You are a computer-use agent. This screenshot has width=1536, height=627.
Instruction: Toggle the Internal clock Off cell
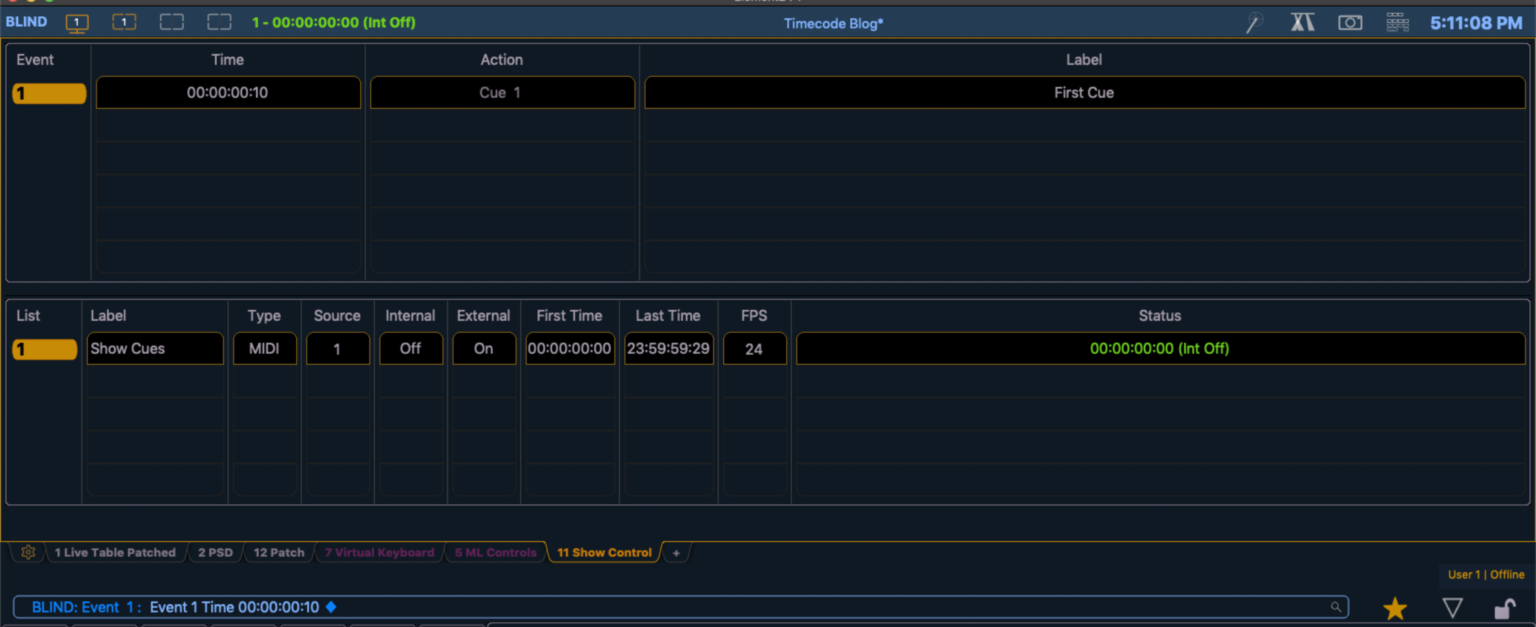(x=410, y=349)
